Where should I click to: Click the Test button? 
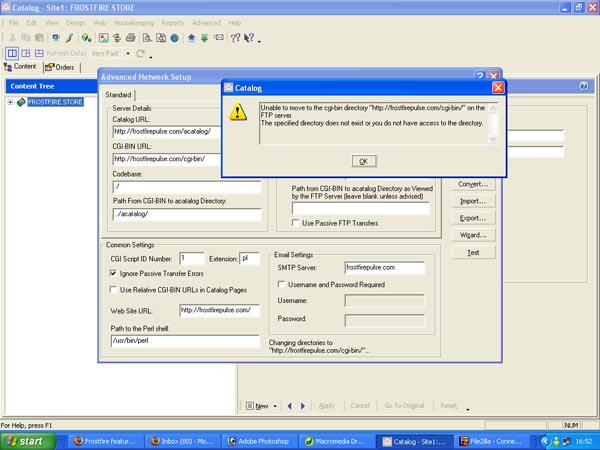[x=473, y=253]
